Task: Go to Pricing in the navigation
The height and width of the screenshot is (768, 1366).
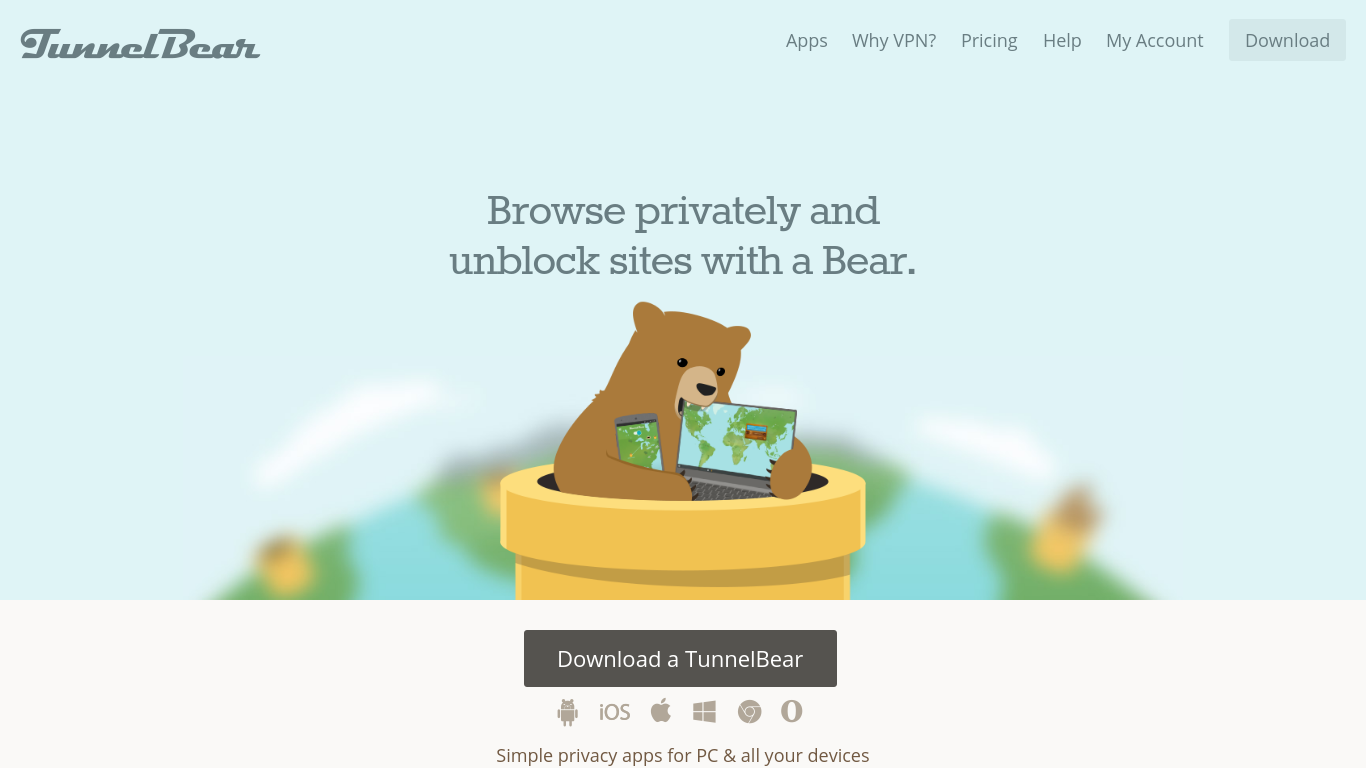Action: (989, 40)
